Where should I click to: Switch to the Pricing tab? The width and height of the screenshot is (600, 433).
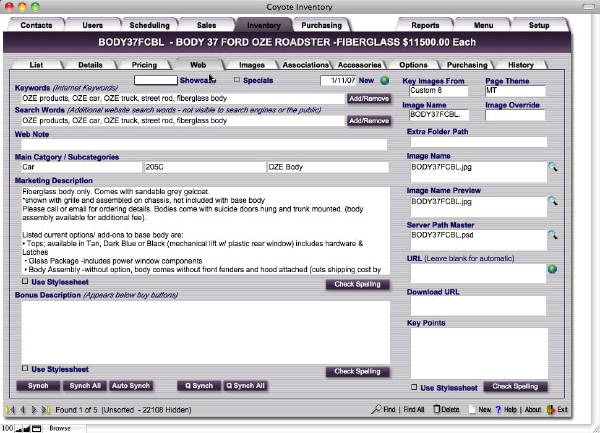click(x=144, y=64)
